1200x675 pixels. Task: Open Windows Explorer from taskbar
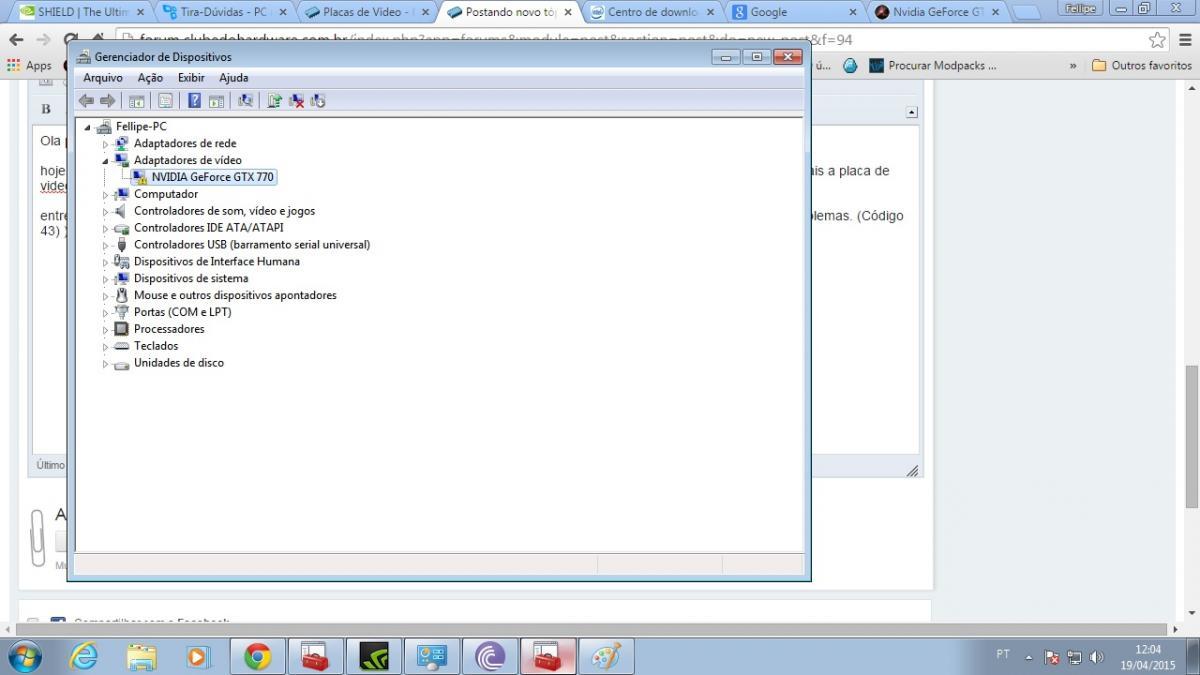(142, 656)
